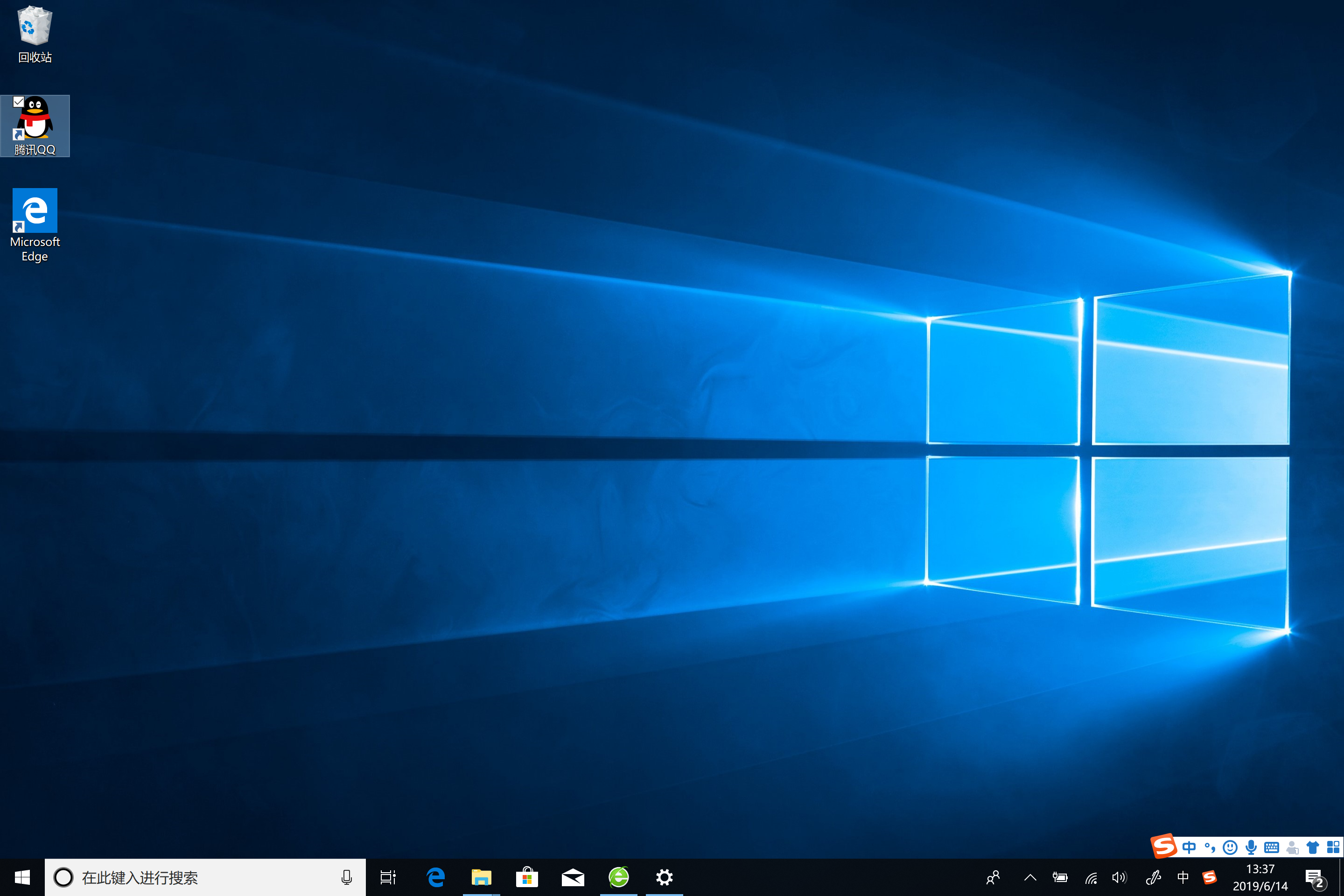Screen dimensions: 1344x896
Task: Open the Sogou soft keyboard menu
Action: click(1271, 847)
